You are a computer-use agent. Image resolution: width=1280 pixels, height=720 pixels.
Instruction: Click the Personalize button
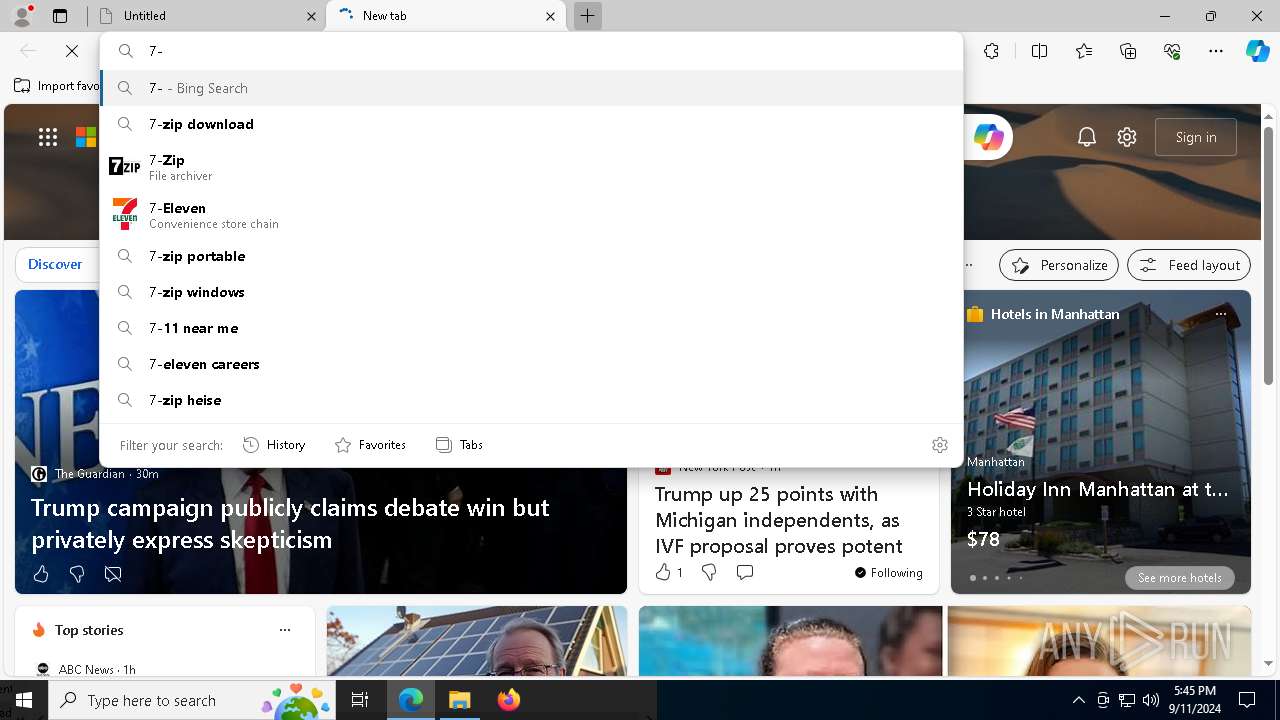click(1059, 265)
